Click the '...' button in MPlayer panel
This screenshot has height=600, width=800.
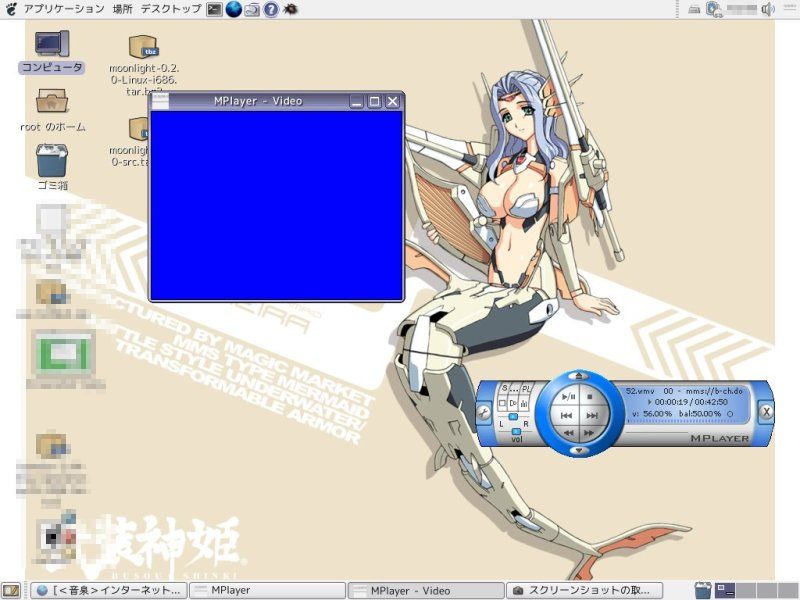pyautogui.click(x=514, y=390)
